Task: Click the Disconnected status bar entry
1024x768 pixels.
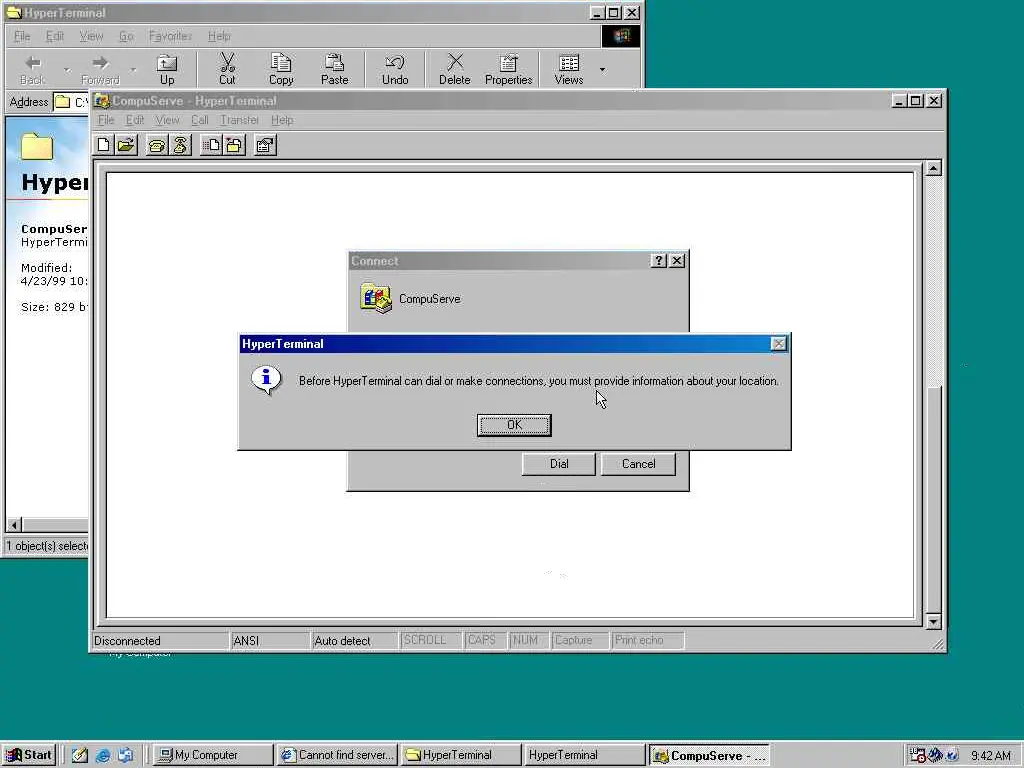Action: pos(160,641)
